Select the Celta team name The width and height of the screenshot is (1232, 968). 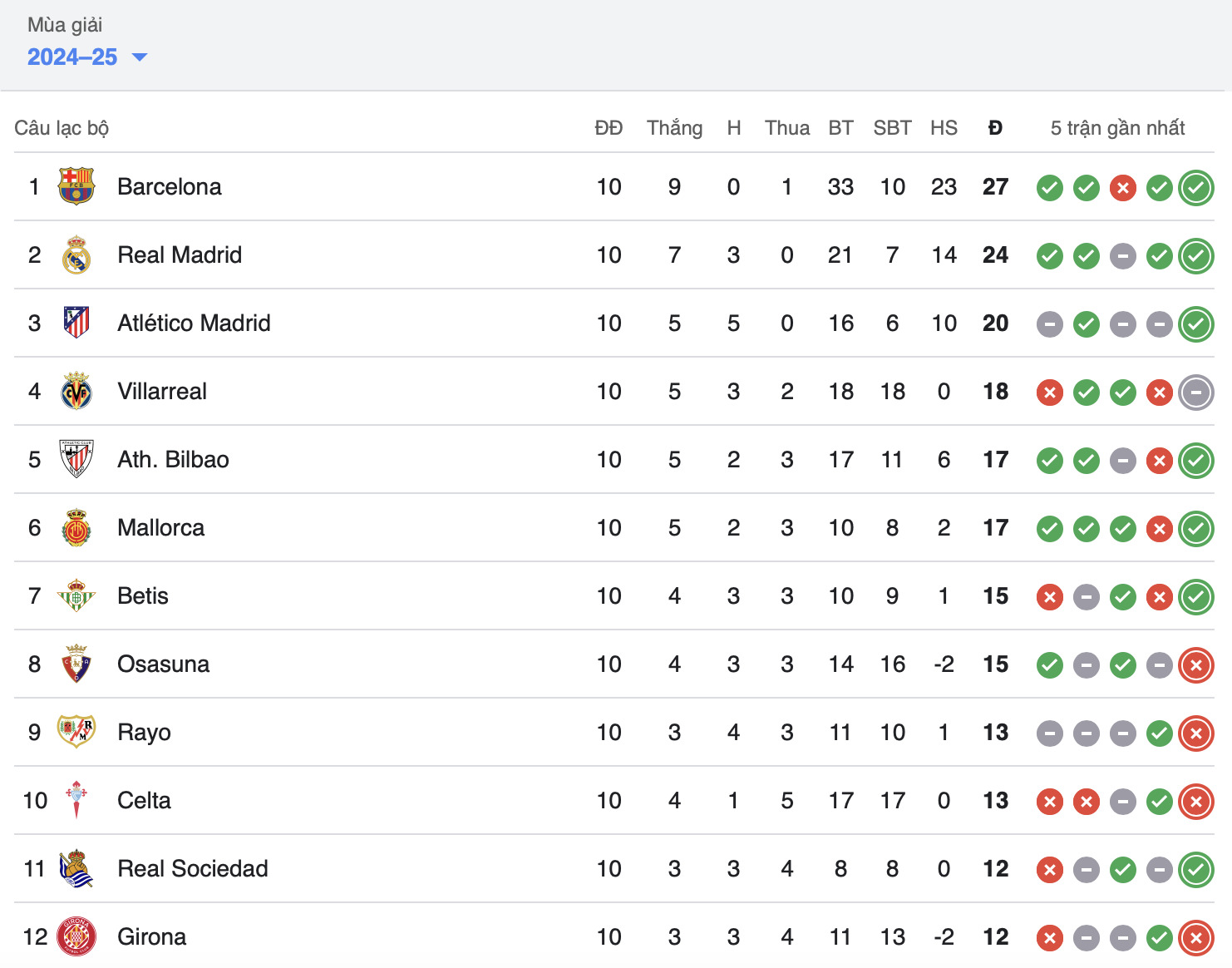pyautogui.click(x=145, y=800)
